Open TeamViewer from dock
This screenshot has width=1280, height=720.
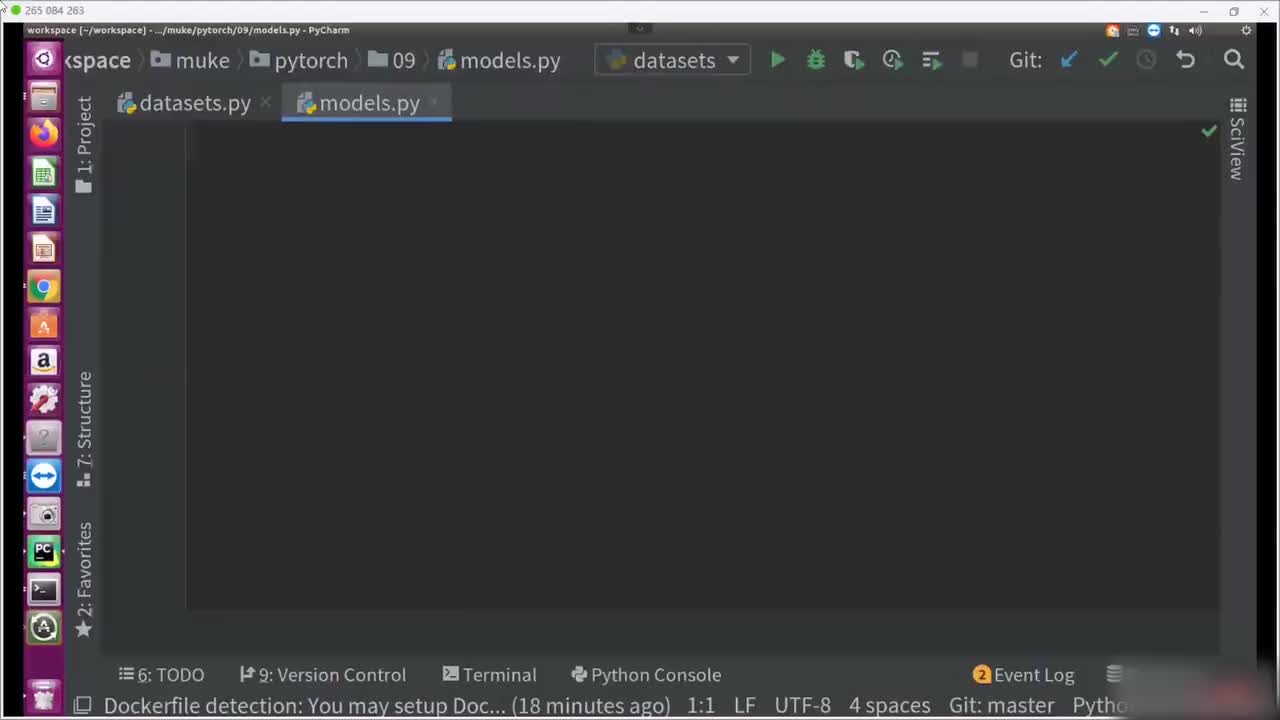coord(43,476)
